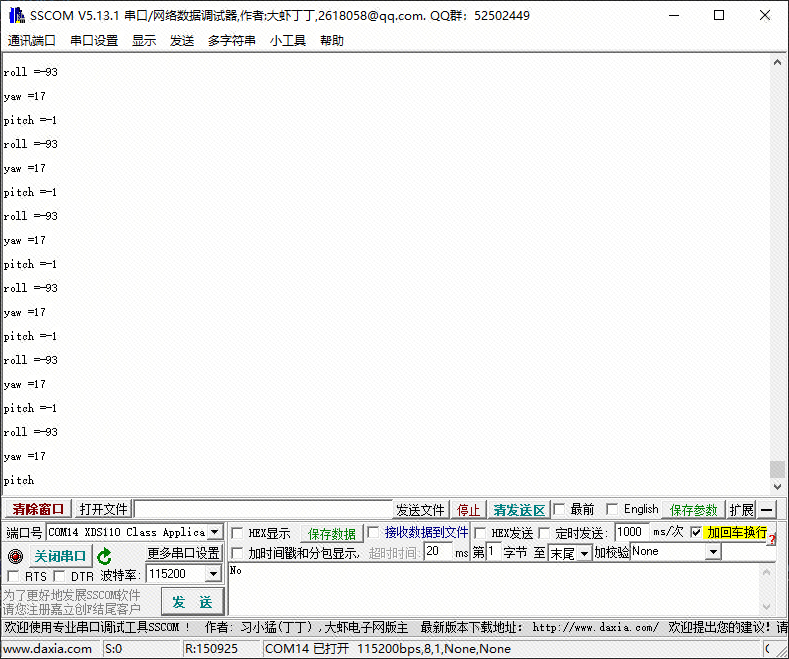Screen dimensions: 789x659
Task: Open the 通讯端口 menu
Action: point(31,40)
